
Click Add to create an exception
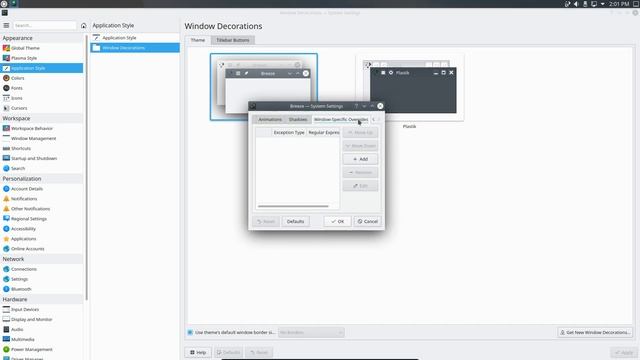[360, 159]
